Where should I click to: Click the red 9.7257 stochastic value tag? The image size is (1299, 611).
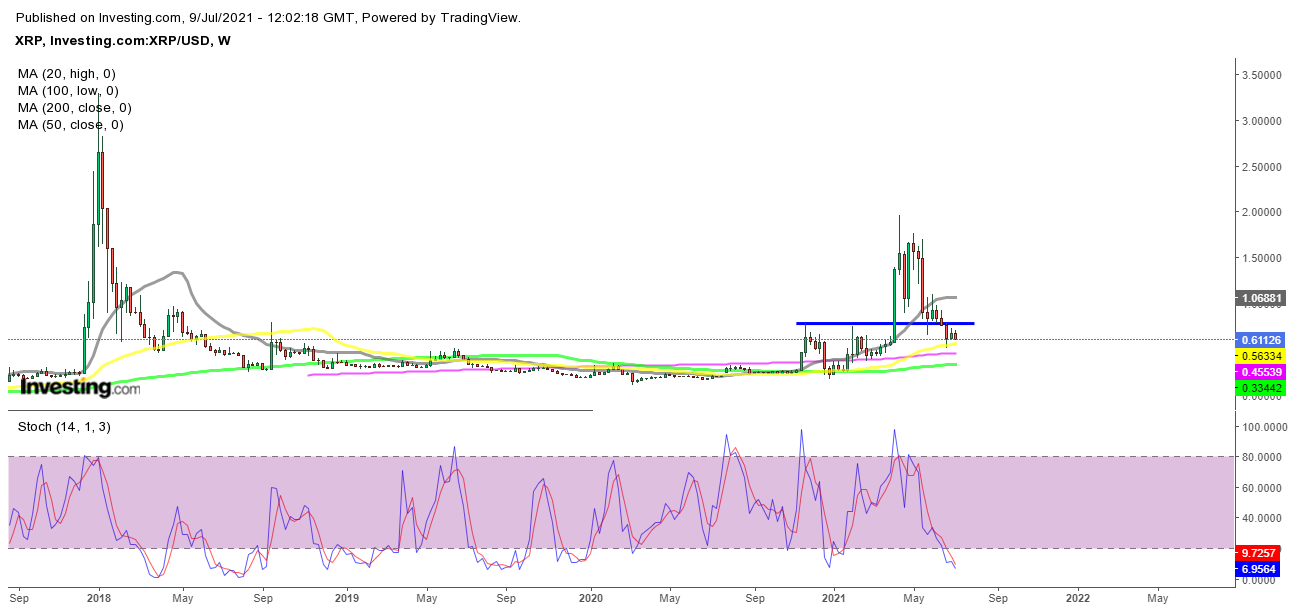click(x=1263, y=552)
